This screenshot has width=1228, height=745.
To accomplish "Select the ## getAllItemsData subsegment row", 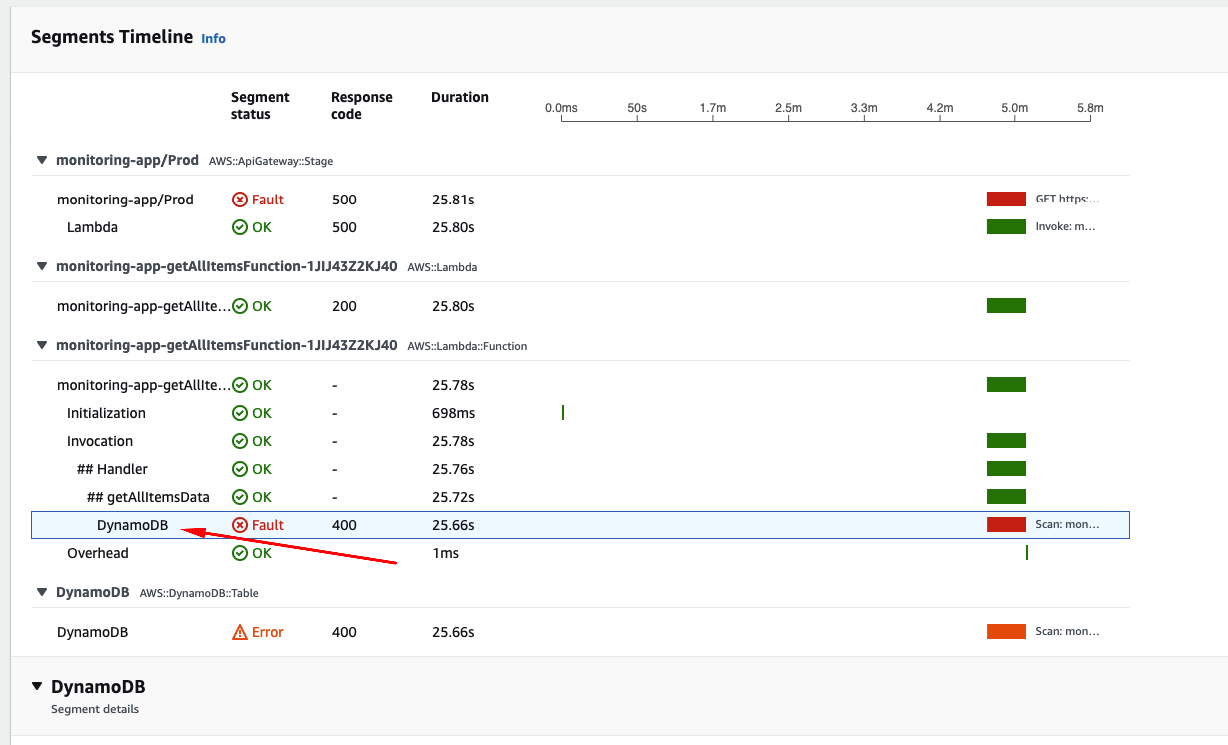I will [x=580, y=497].
